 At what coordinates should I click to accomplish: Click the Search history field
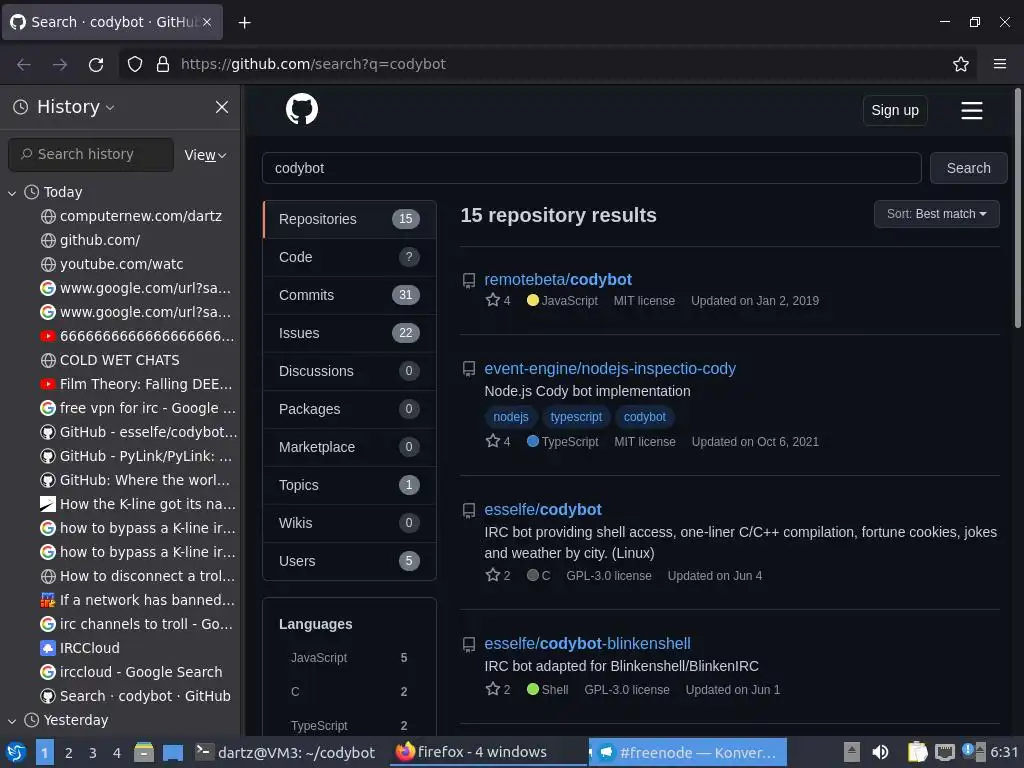coord(91,154)
